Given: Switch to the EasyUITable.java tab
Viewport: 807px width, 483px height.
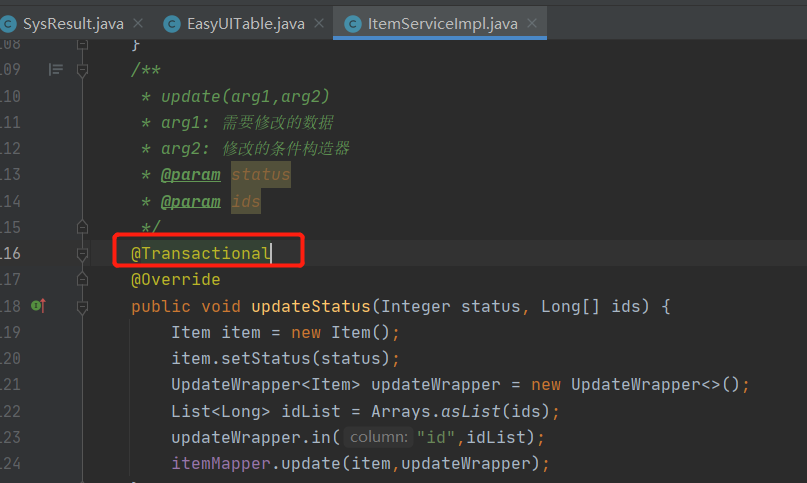Looking at the screenshot, I should pyautogui.click(x=245, y=24).
